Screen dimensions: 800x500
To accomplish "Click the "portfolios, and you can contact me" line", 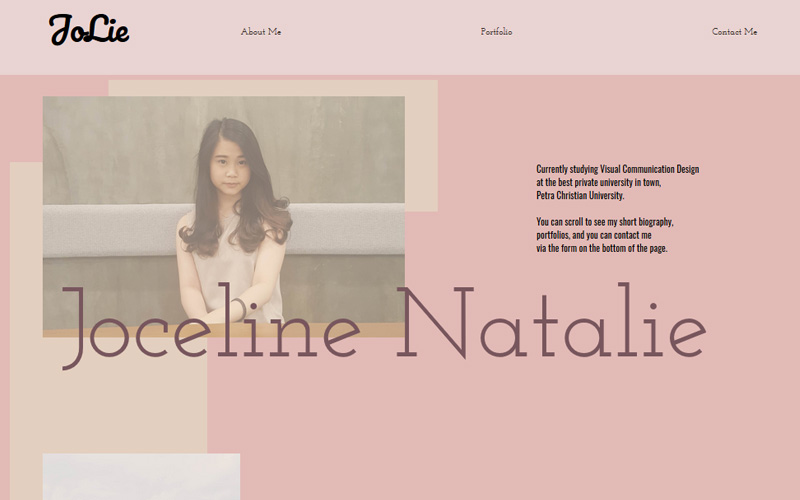I will [x=593, y=235].
